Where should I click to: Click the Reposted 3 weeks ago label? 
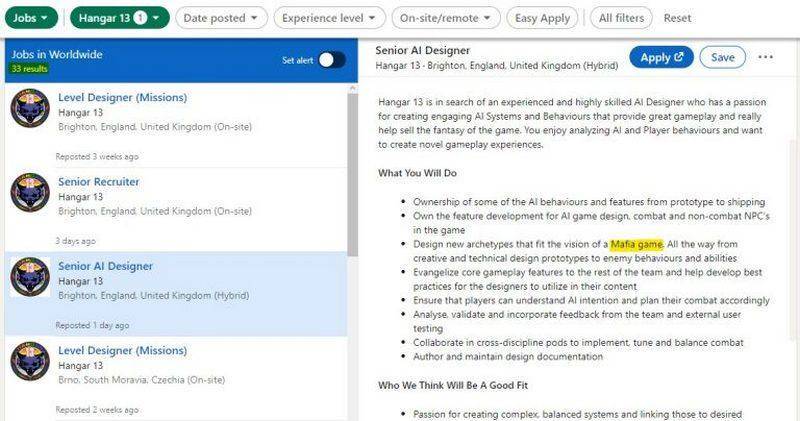coord(97,157)
